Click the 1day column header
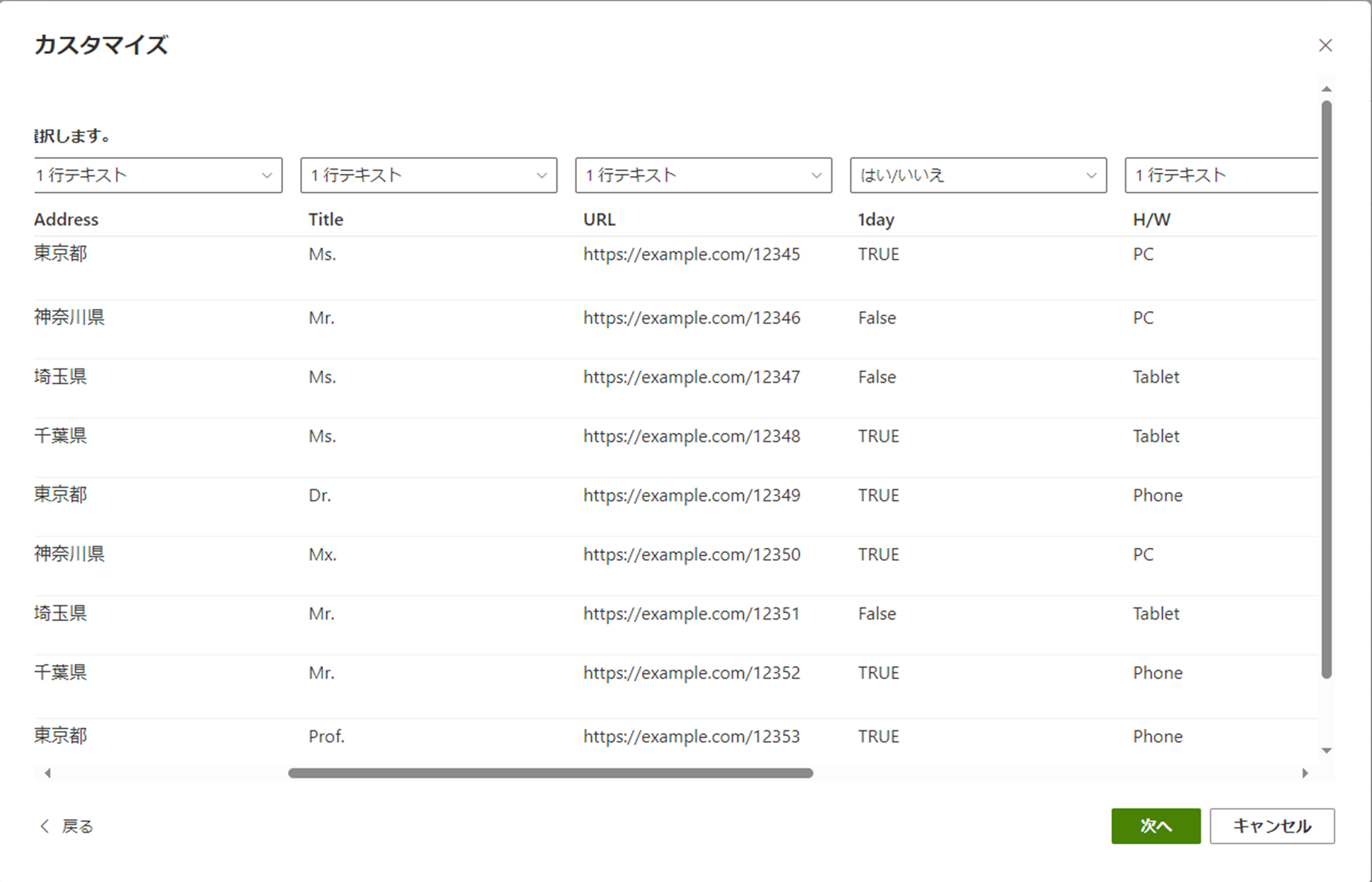The image size is (1372, 882). (876, 220)
